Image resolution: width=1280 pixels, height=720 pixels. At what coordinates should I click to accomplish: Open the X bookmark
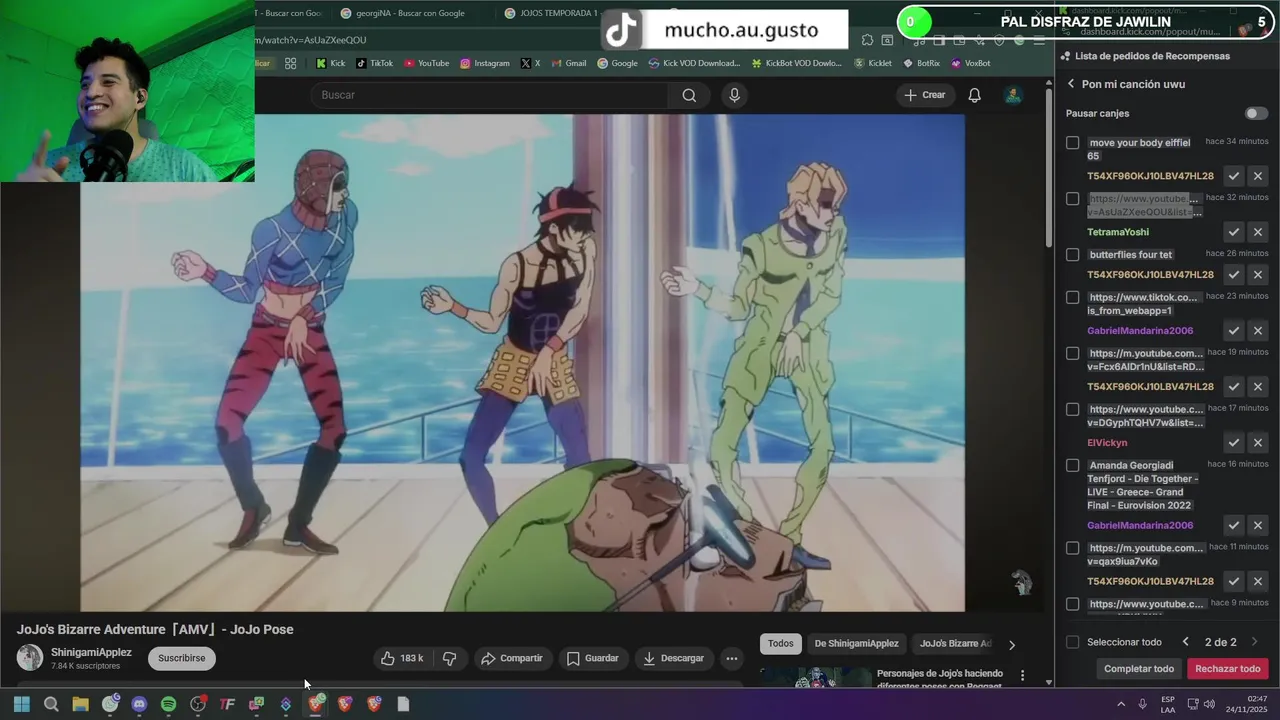[x=530, y=63]
